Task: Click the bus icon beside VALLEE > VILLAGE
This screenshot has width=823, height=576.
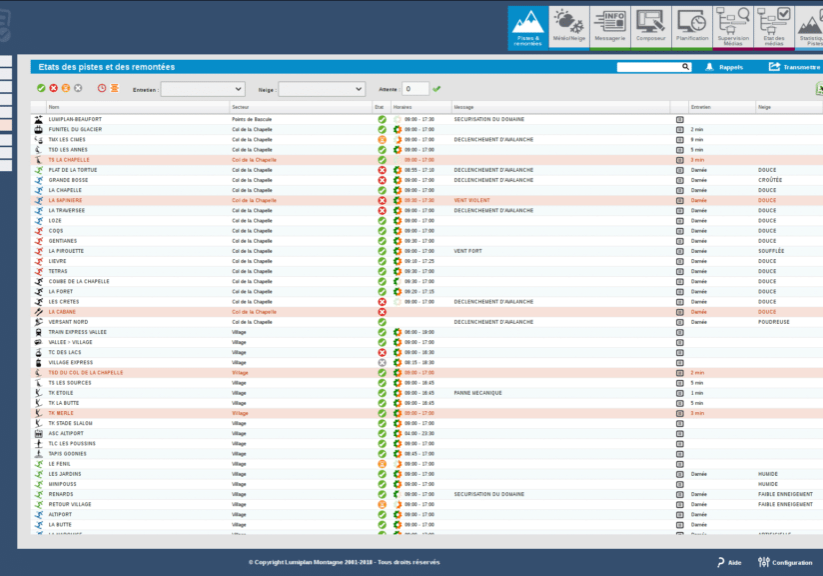Action: 38,342
